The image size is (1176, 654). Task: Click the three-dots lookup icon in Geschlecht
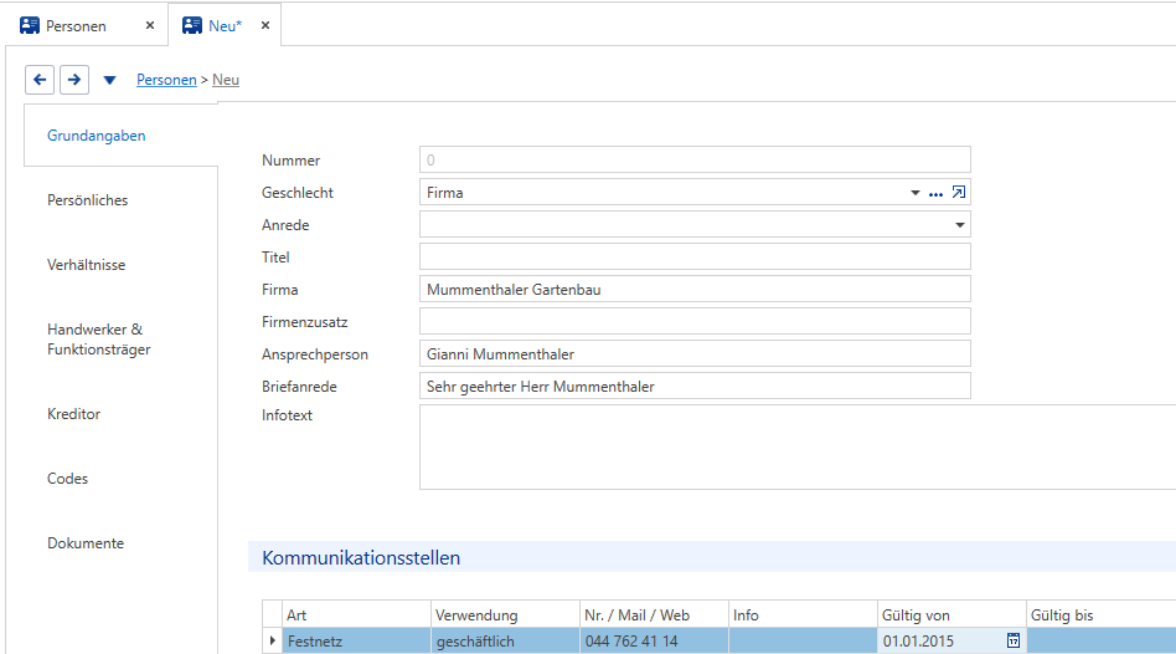coord(935,194)
